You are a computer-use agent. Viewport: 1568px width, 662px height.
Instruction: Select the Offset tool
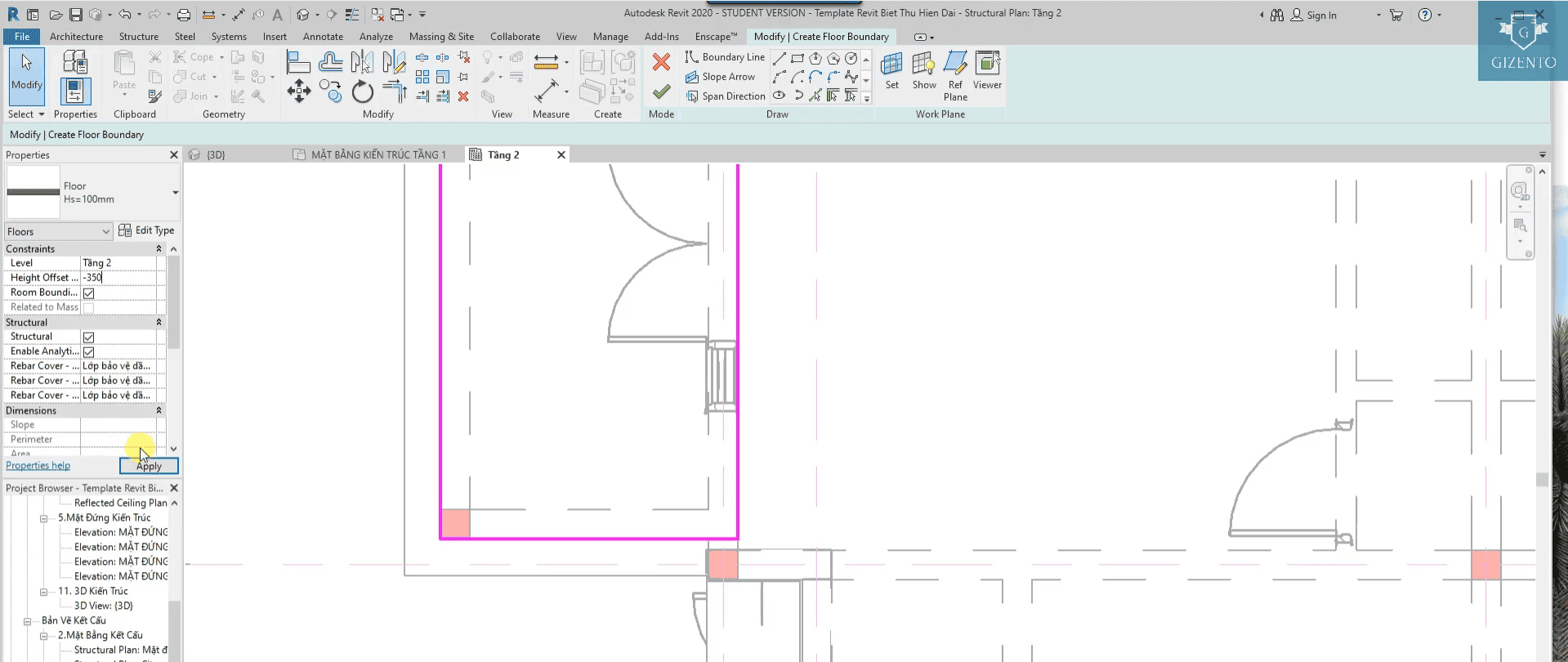click(x=331, y=62)
